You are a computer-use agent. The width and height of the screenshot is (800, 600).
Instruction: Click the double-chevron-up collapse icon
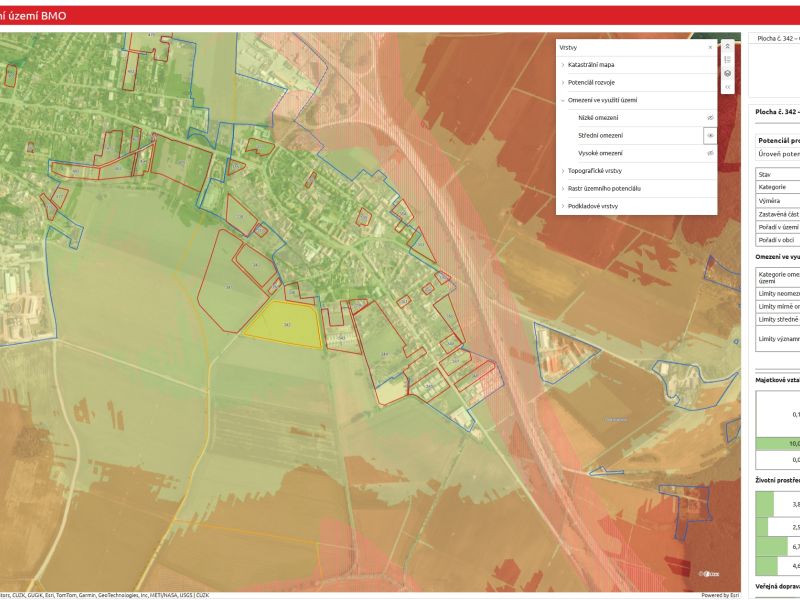[x=727, y=45]
